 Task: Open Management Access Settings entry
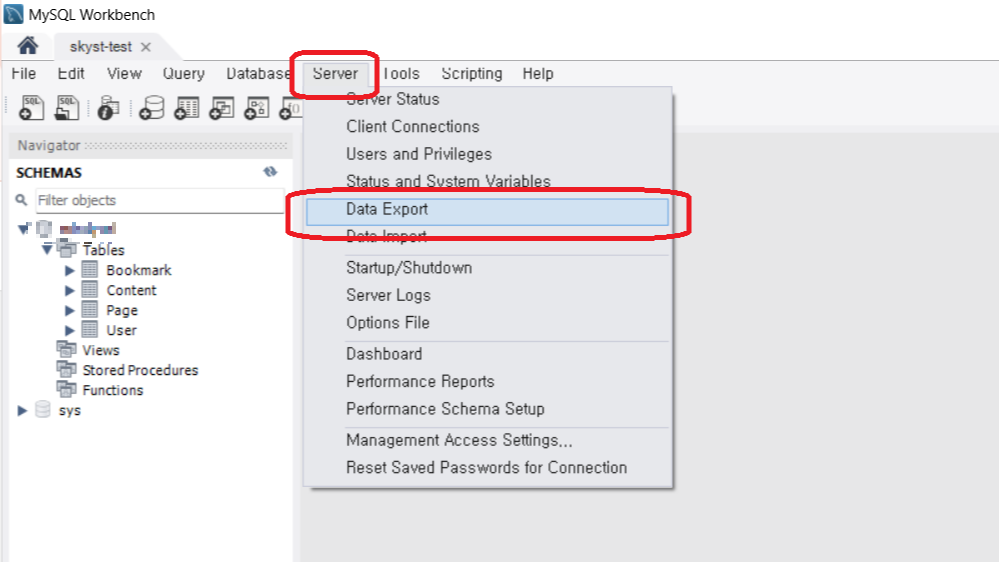point(487,440)
